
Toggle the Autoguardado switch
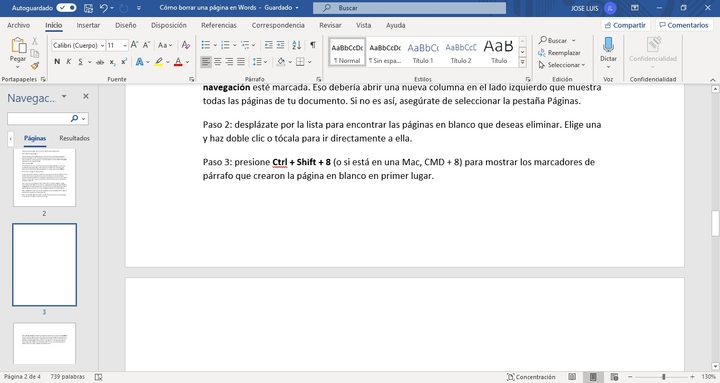point(66,8)
